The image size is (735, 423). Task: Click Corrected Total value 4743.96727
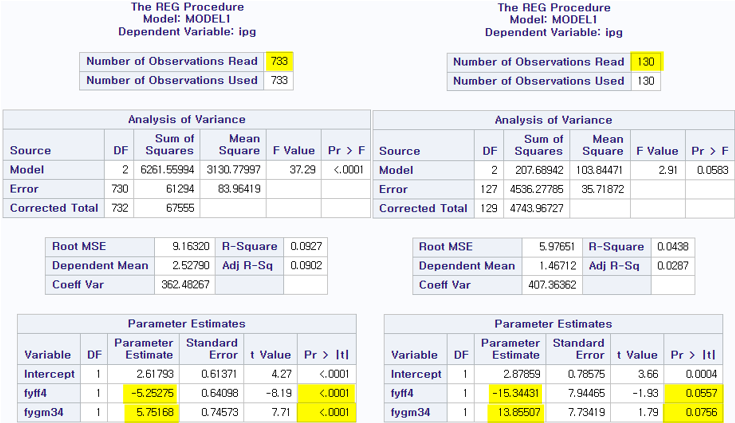(537, 208)
